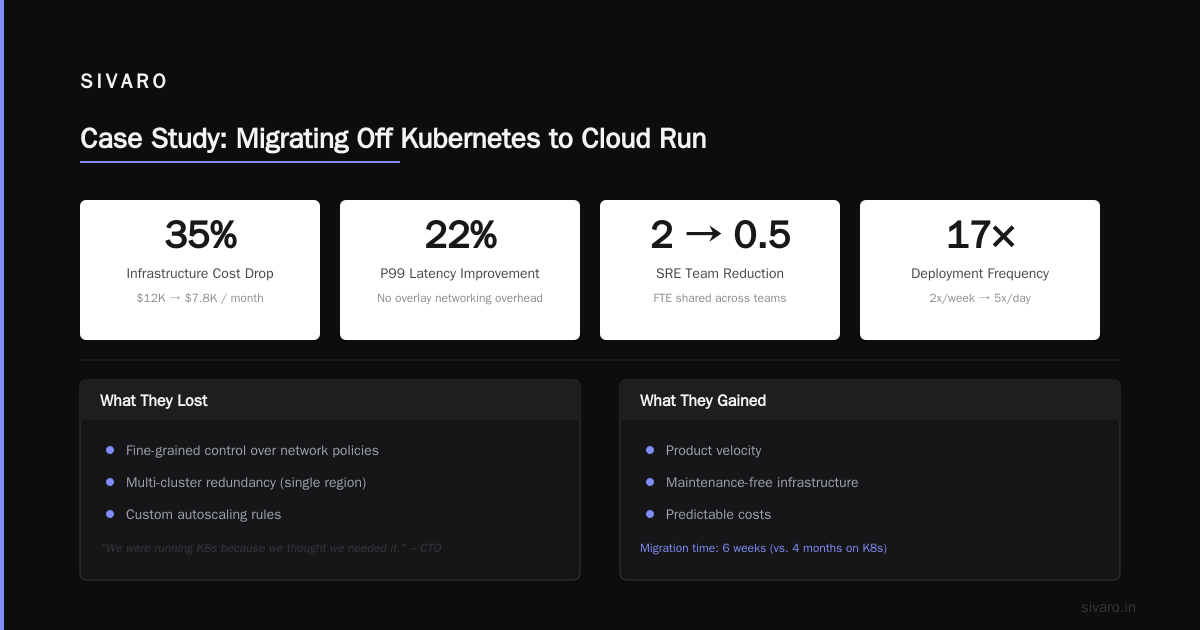This screenshot has height=630, width=1200.
Task: Select the Infrastructure Cost Drop label
Action: 200,273
